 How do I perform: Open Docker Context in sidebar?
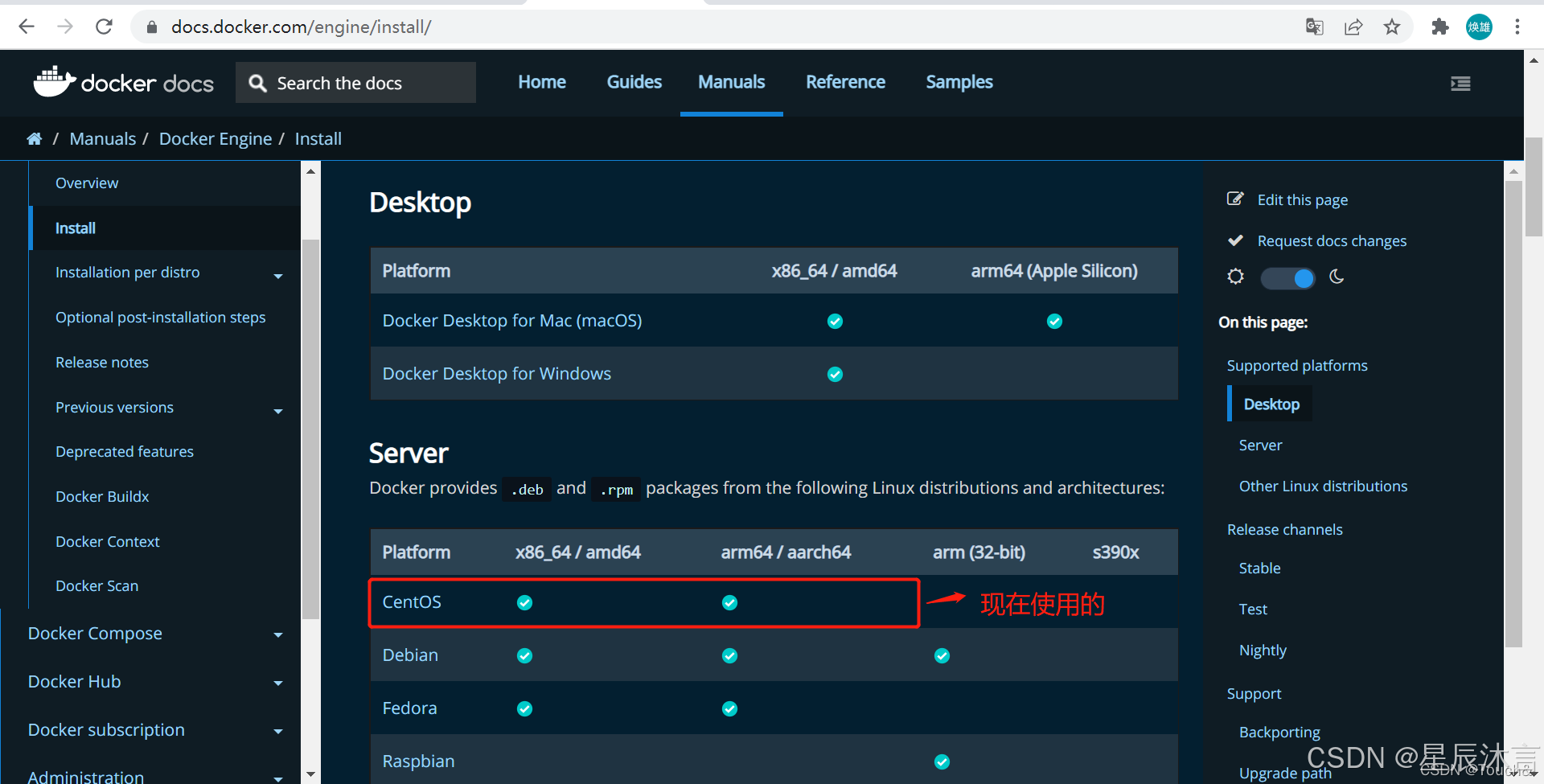point(108,542)
